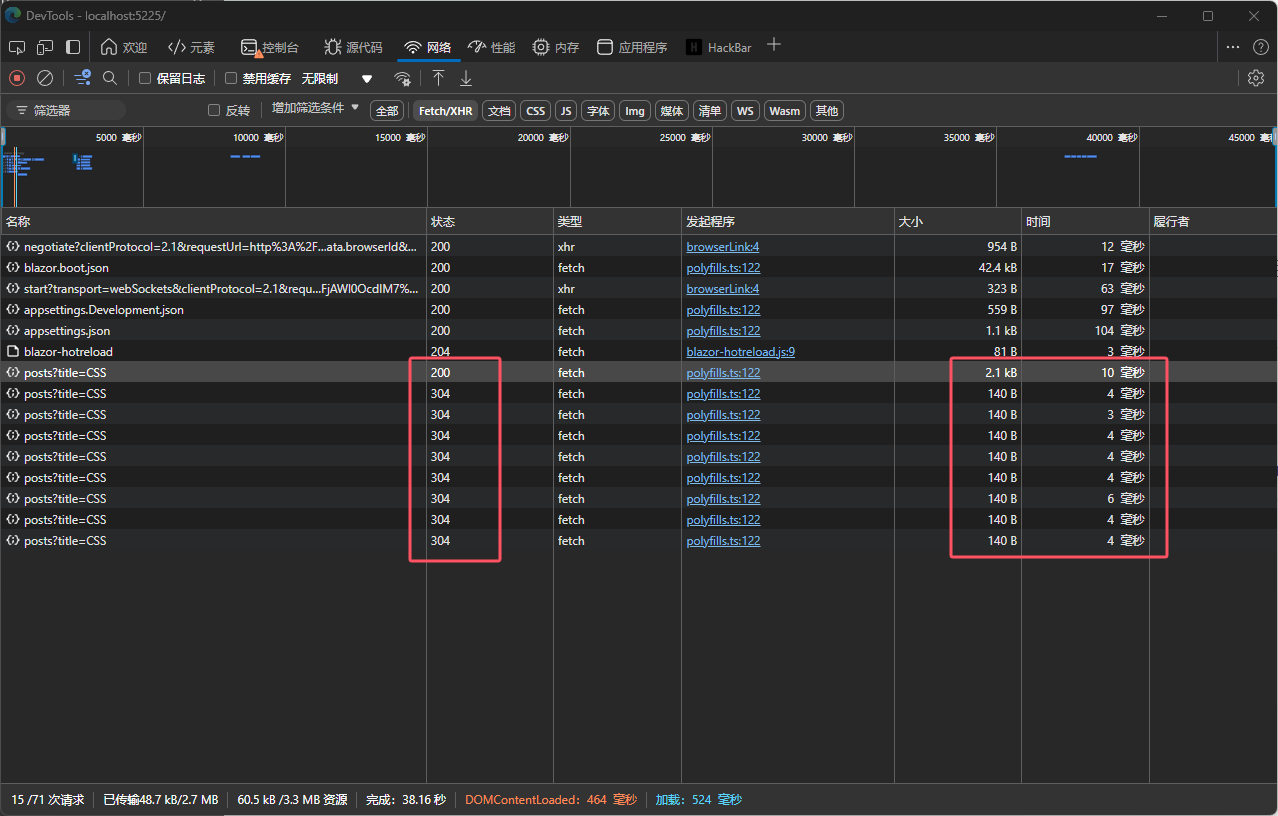Viewport: 1278px width, 816px height.
Task: Check the 禁用缓存 checkbox
Action: click(231, 78)
